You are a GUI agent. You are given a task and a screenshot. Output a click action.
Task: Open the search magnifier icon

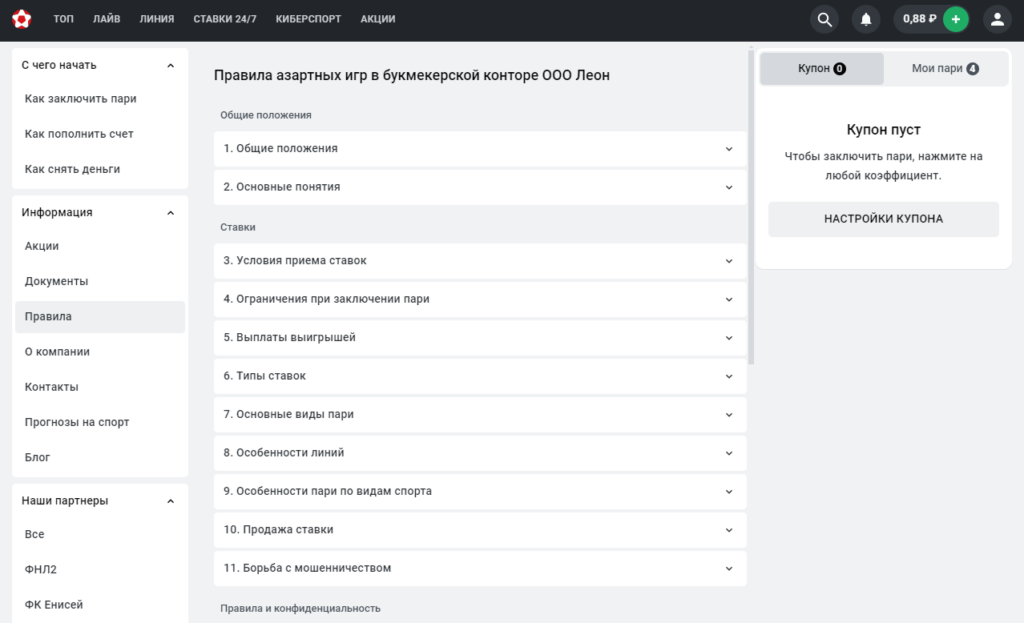pos(825,19)
